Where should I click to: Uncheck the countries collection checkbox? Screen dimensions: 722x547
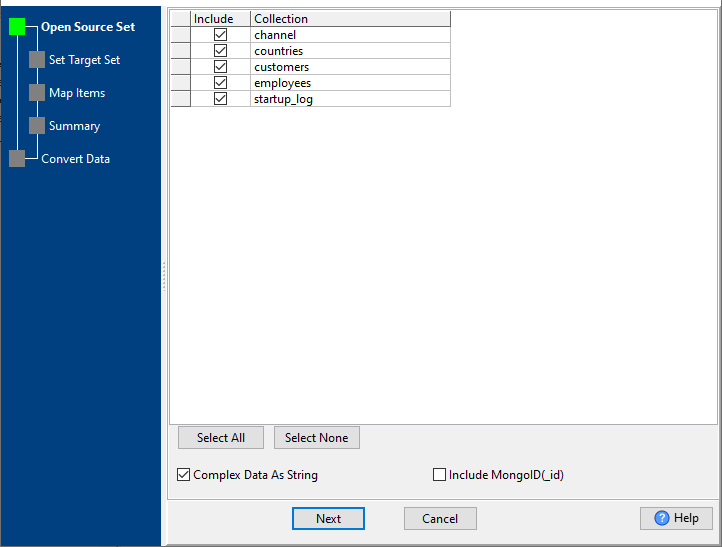pyautogui.click(x=221, y=51)
